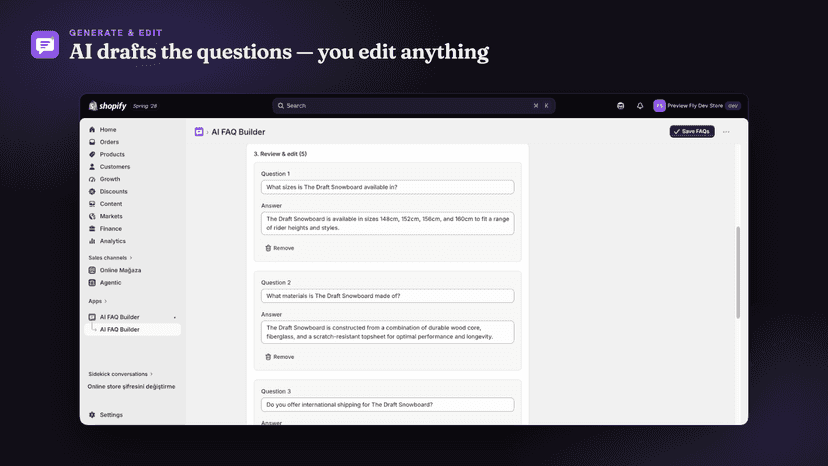
Task: Open the three-dot more actions menu
Action: tap(726, 132)
